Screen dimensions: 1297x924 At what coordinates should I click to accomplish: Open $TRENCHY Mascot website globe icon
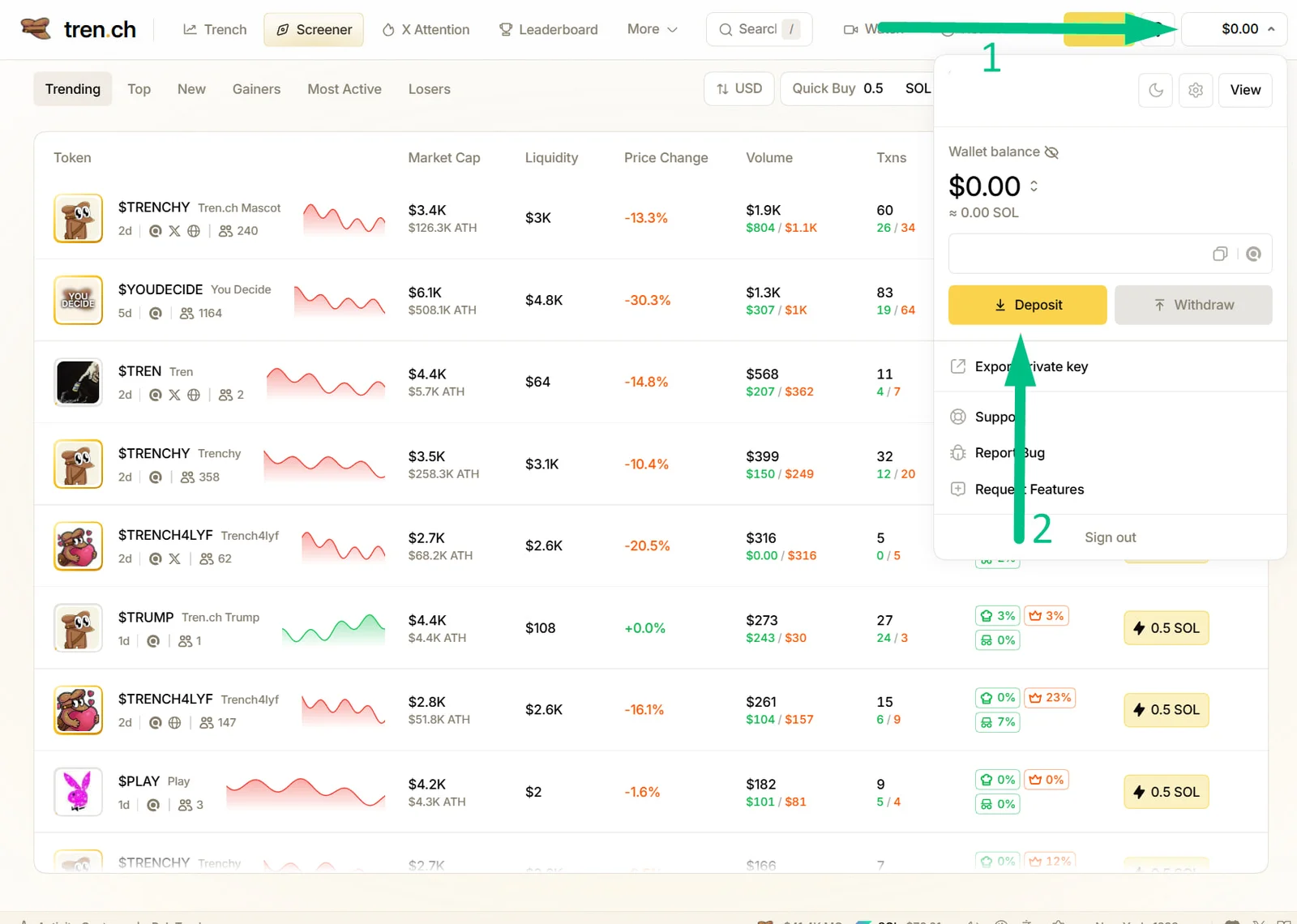click(x=194, y=231)
